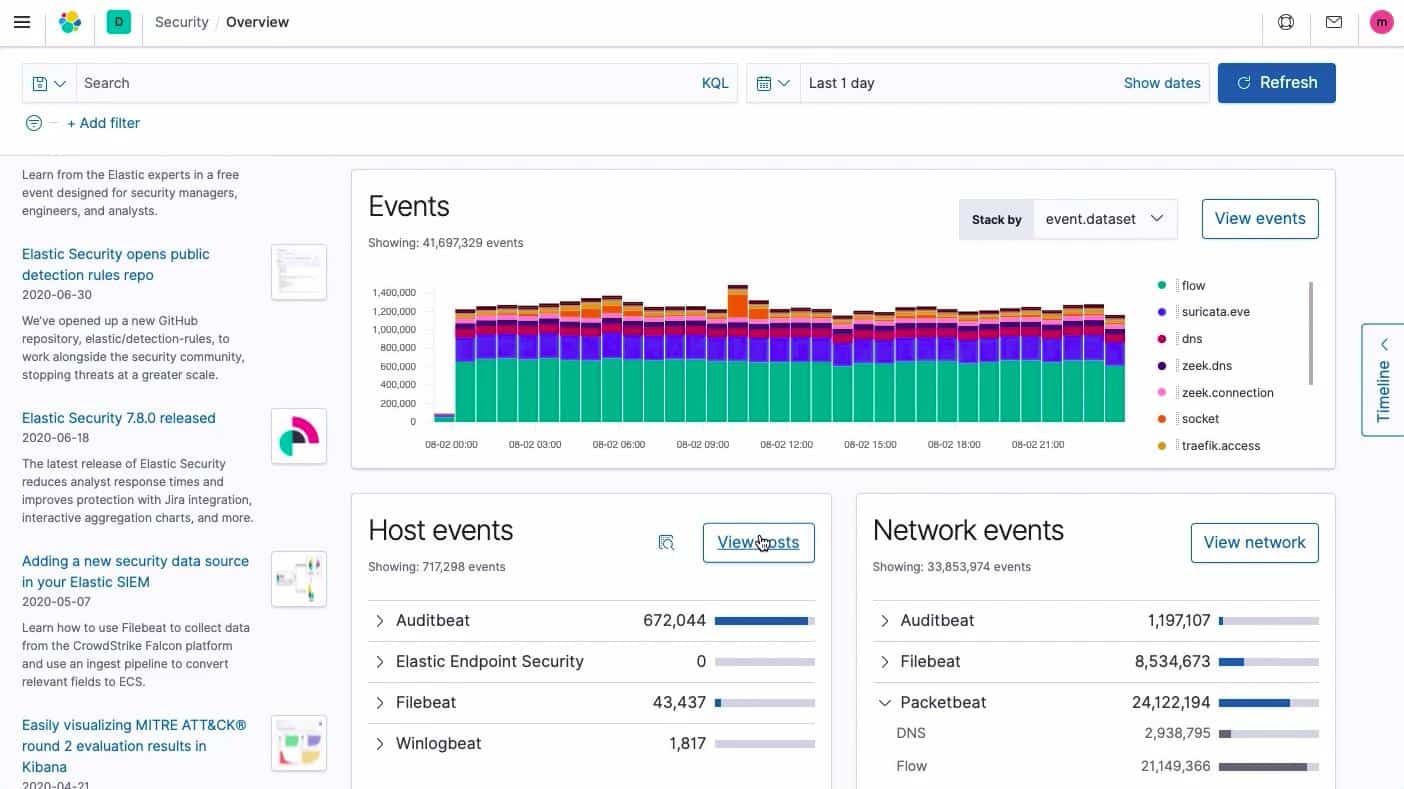Toggle the traefik.access legend series
Screen dimensions: 1404x789
pos(1221,446)
